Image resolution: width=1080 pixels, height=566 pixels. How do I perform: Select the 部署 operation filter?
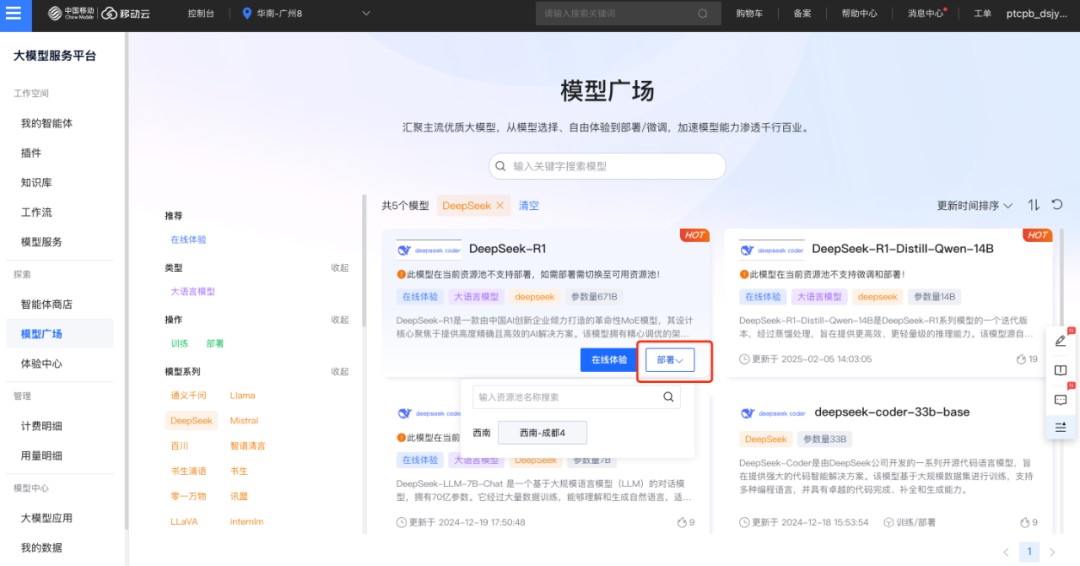coord(215,344)
